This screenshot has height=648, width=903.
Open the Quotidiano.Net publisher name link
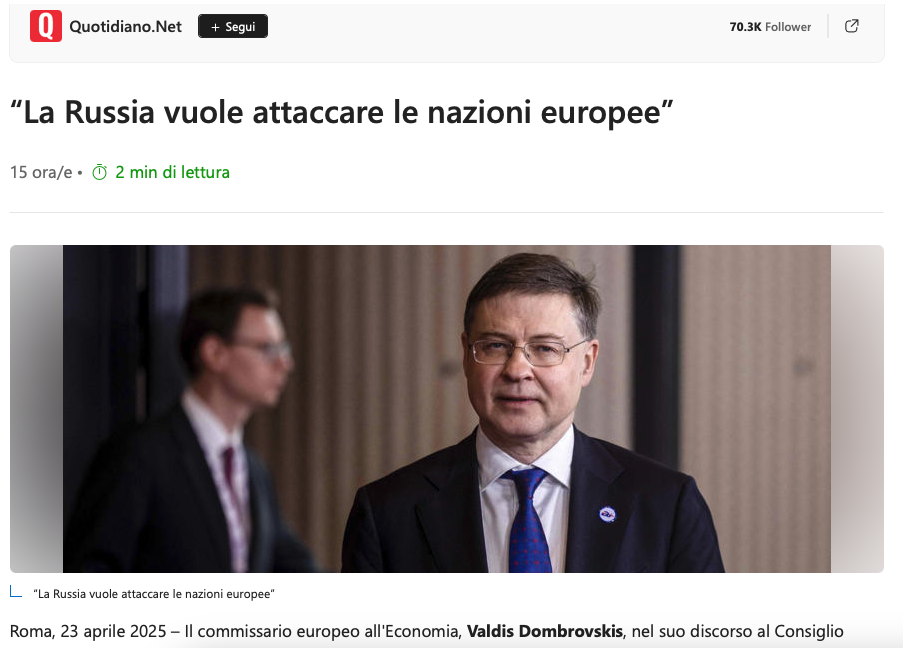(126, 26)
